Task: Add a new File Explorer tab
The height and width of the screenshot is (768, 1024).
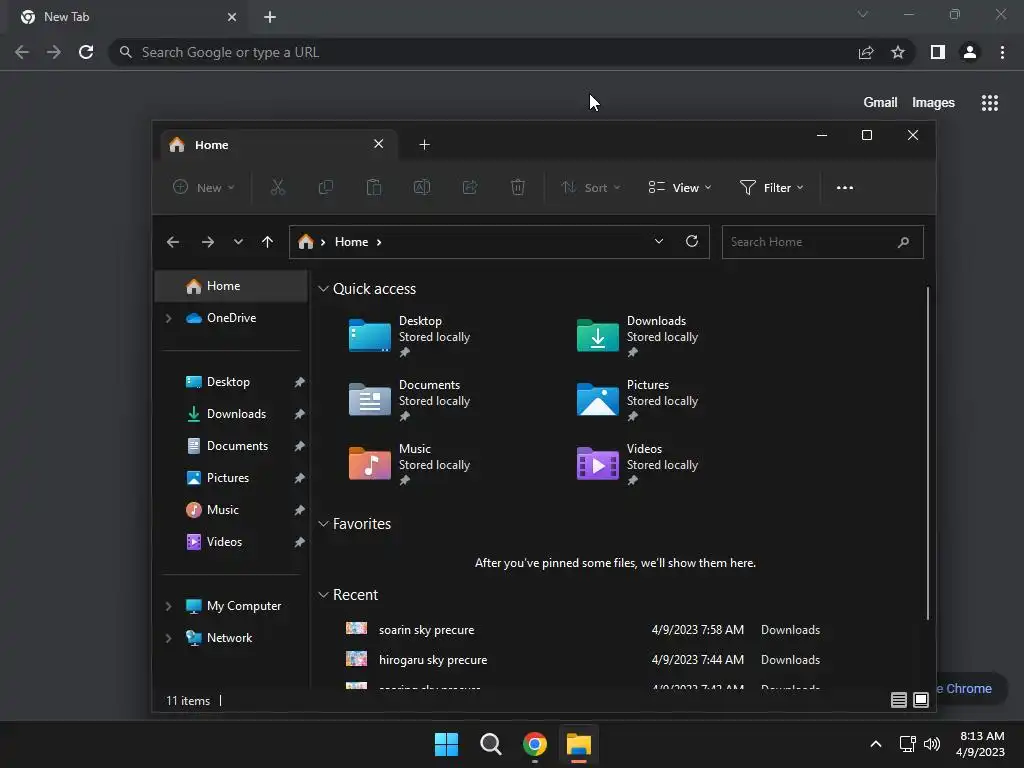Action: pyautogui.click(x=424, y=144)
